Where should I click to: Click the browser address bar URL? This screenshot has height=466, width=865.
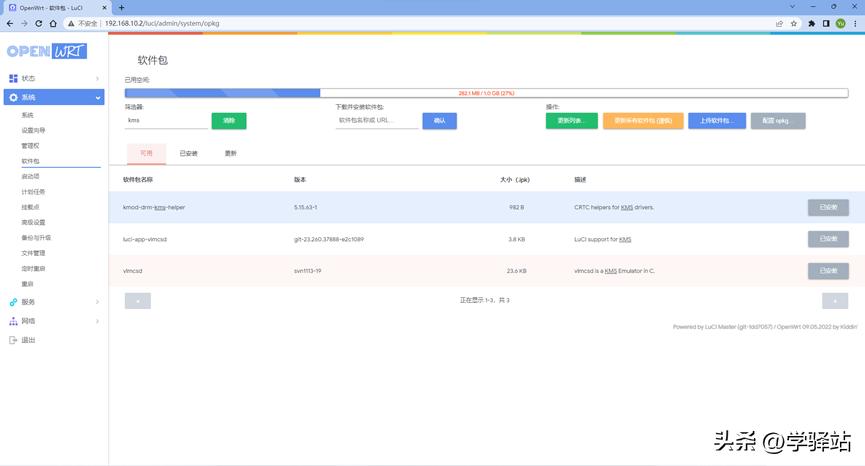pyautogui.click(x=162, y=23)
